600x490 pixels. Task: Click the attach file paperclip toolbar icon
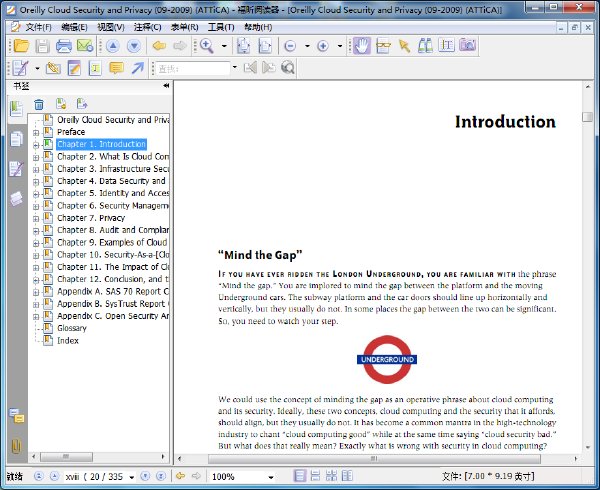53,68
